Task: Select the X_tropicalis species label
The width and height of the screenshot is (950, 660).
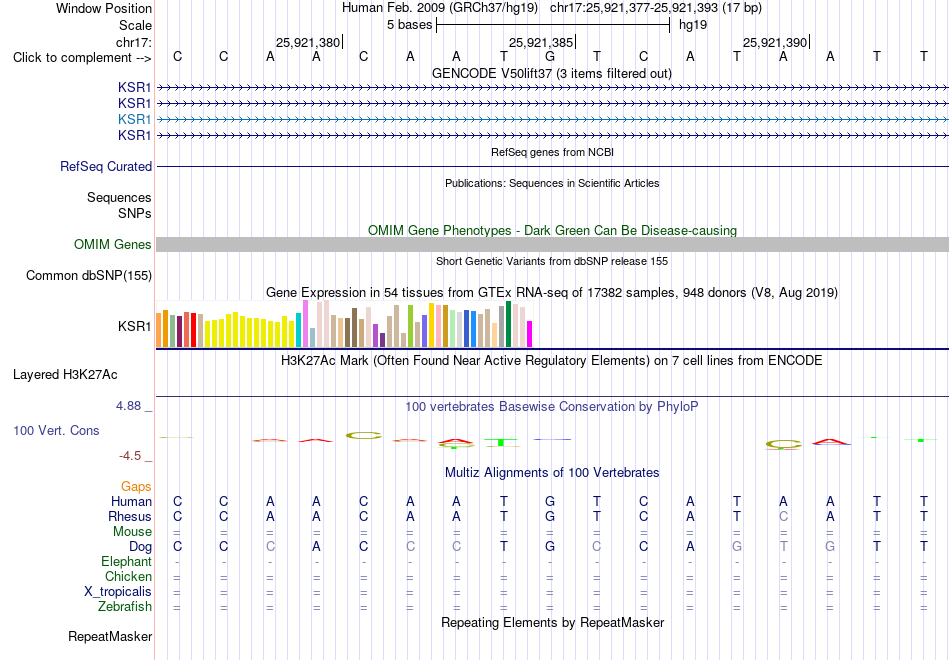Action: point(118,592)
